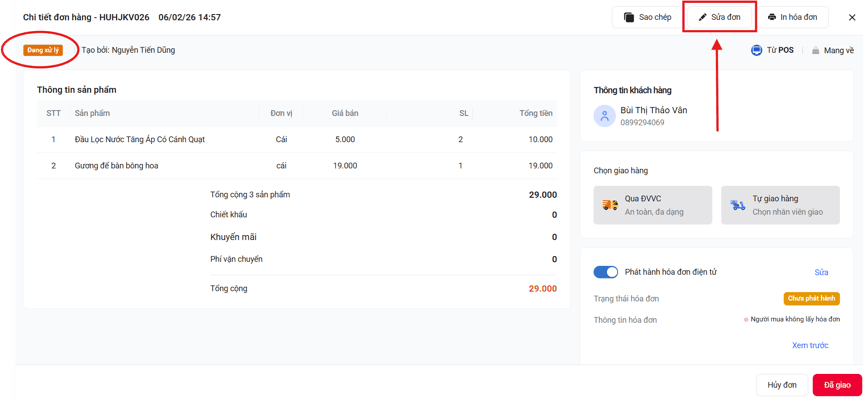The image size is (863, 400).
Task: Click the pencil icon in Sửa đơn
Action: [x=702, y=17]
